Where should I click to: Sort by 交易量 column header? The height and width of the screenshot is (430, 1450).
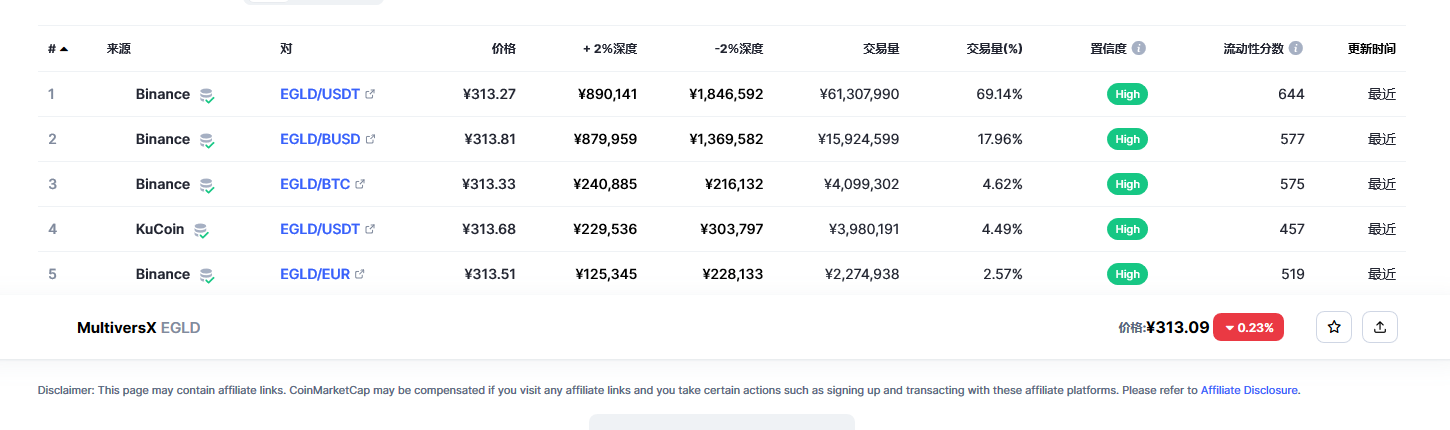tap(881, 48)
